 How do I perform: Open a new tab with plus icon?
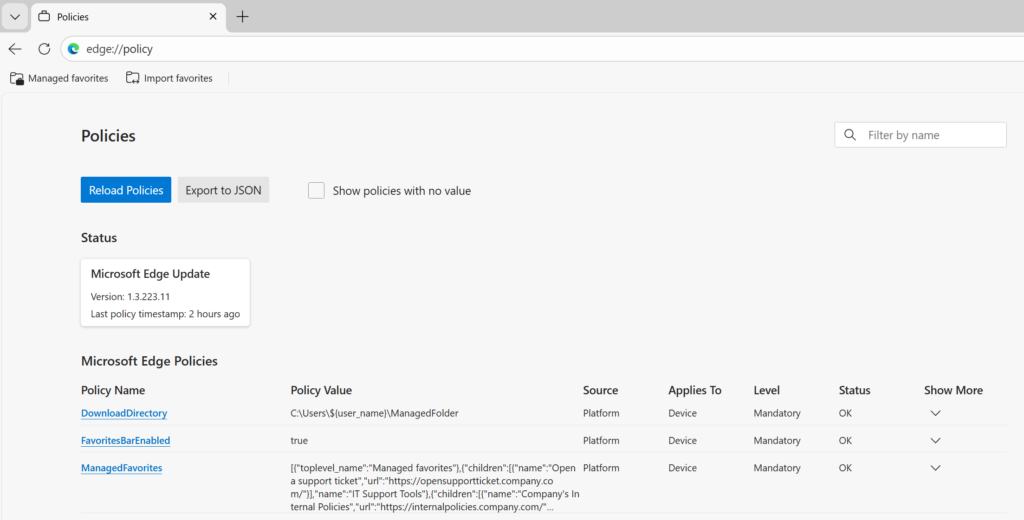pos(242,16)
